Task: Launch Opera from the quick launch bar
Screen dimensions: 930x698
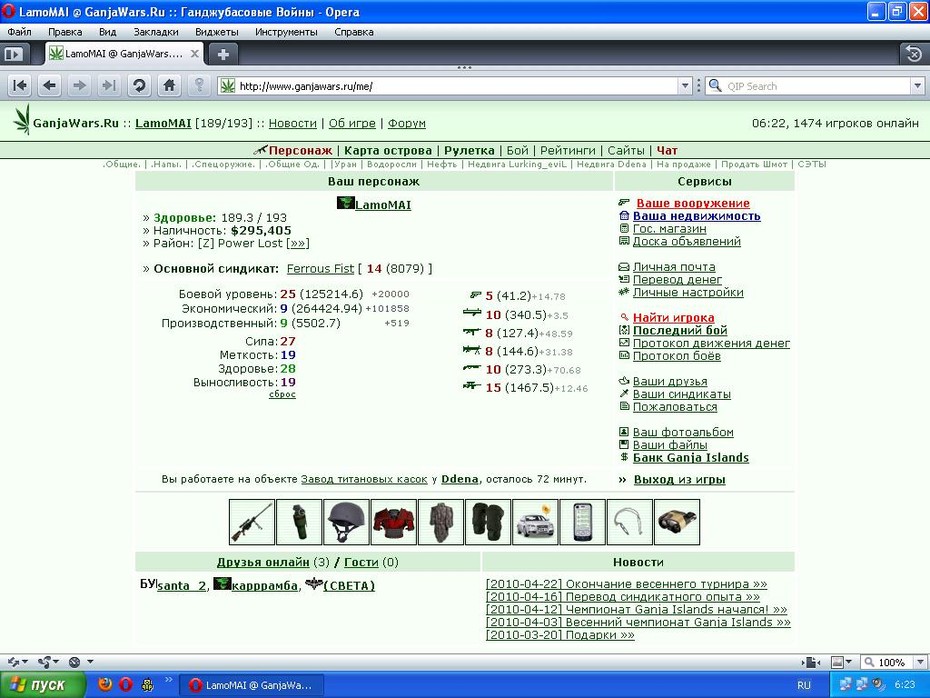Action: (126, 685)
